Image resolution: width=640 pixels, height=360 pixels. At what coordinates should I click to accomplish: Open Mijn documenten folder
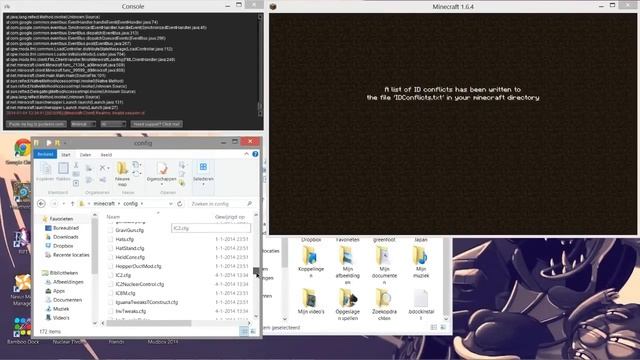[x=384, y=264]
